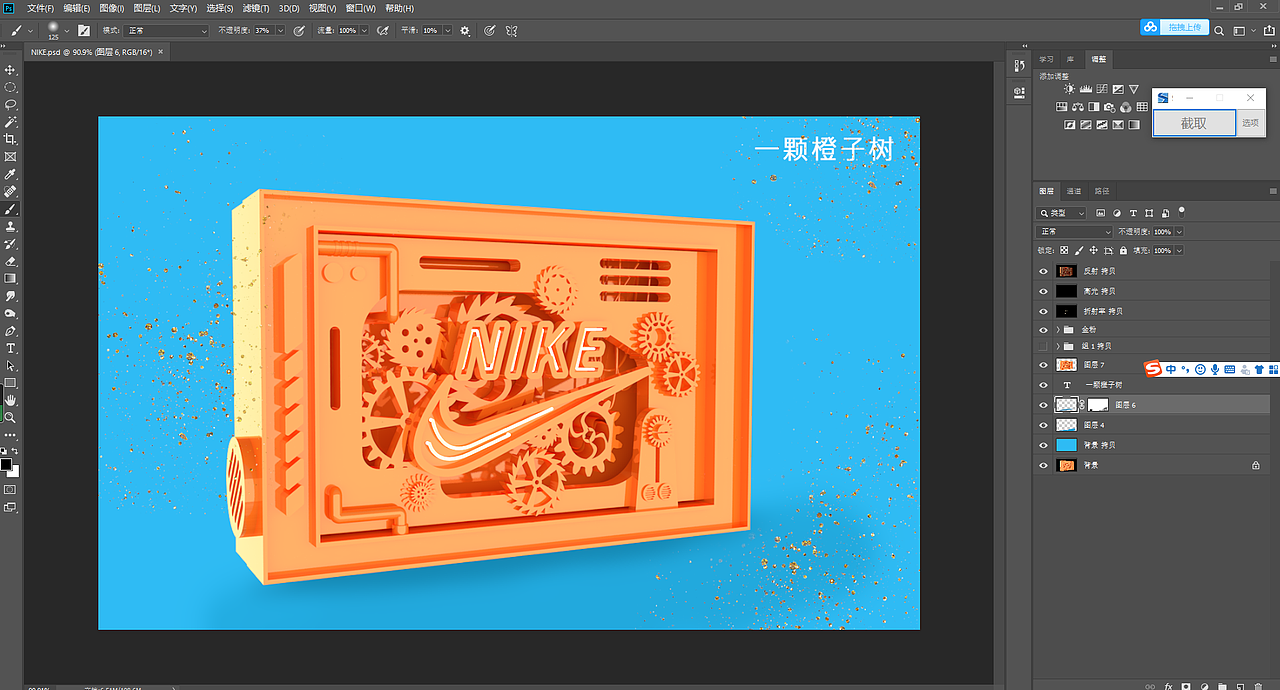Add Curves adjustment
1280x690 pixels.
point(1102,89)
